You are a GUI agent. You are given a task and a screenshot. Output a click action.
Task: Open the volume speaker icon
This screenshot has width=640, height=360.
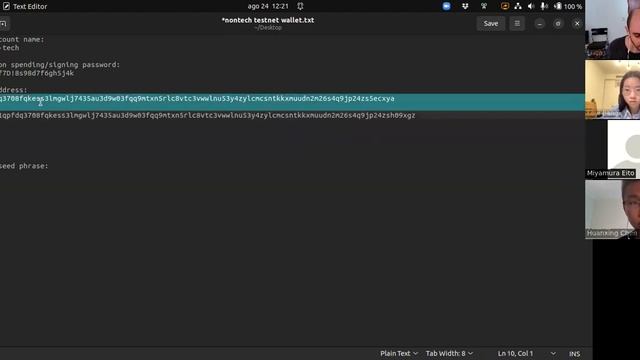click(x=531, y=6)
